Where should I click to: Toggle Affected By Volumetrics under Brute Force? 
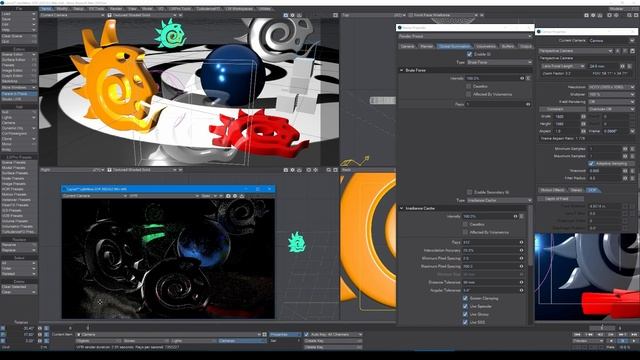(469, 94)
